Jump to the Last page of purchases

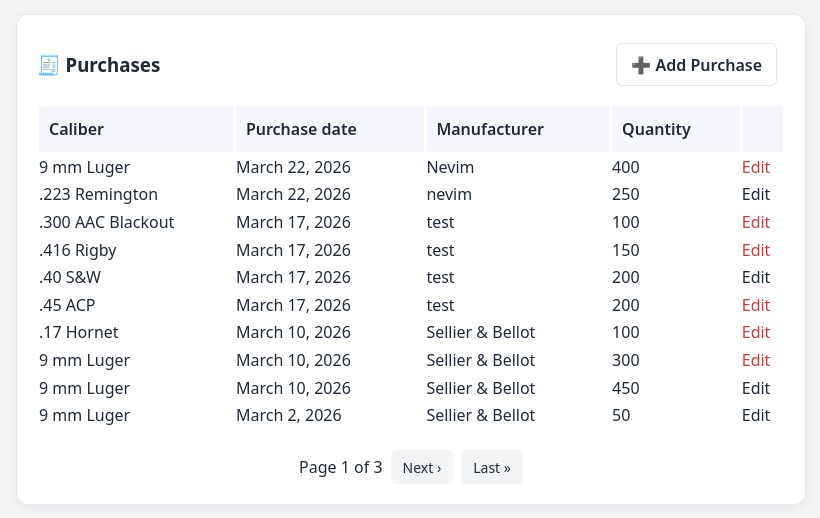(x=491, y=467)
